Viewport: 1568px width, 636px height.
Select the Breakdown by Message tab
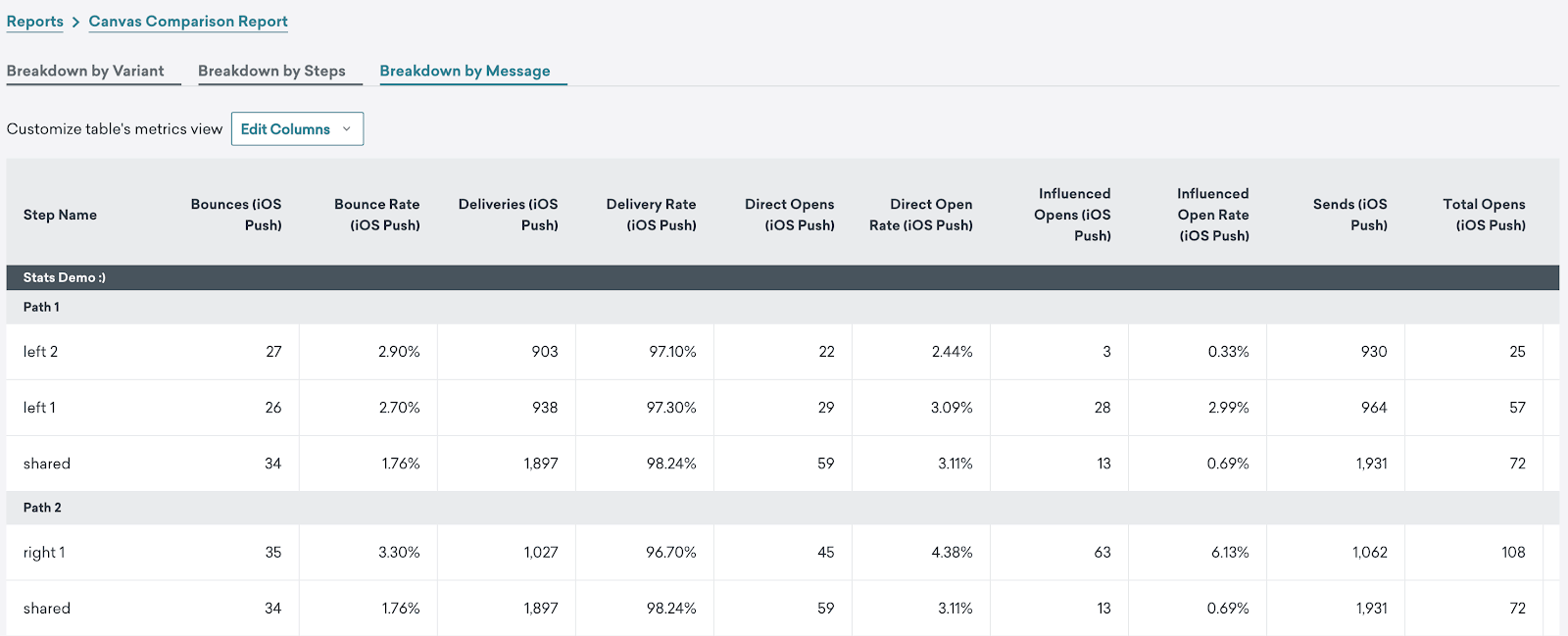click(465, 71)
